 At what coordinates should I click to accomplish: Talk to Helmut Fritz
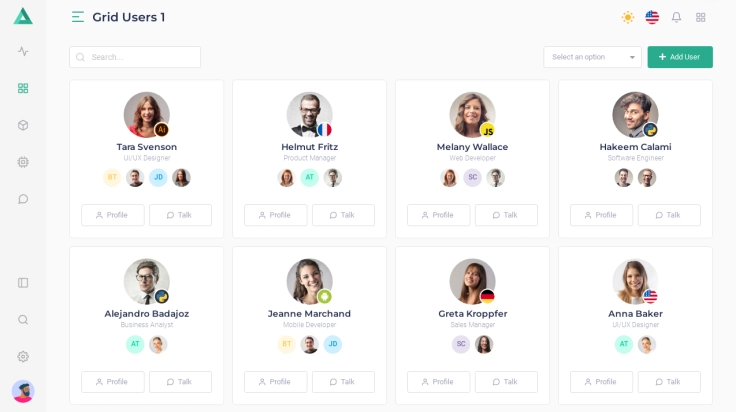[343, 215]
